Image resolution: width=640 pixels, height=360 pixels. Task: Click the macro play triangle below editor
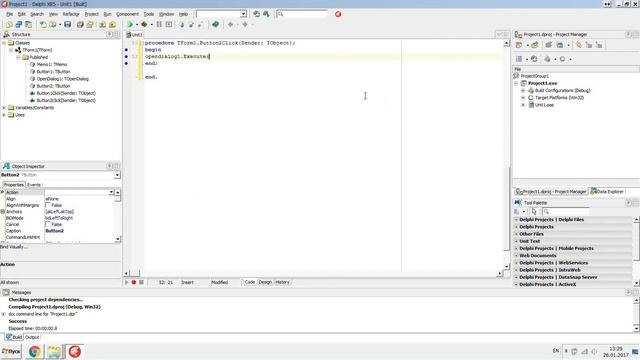[127, 282]
